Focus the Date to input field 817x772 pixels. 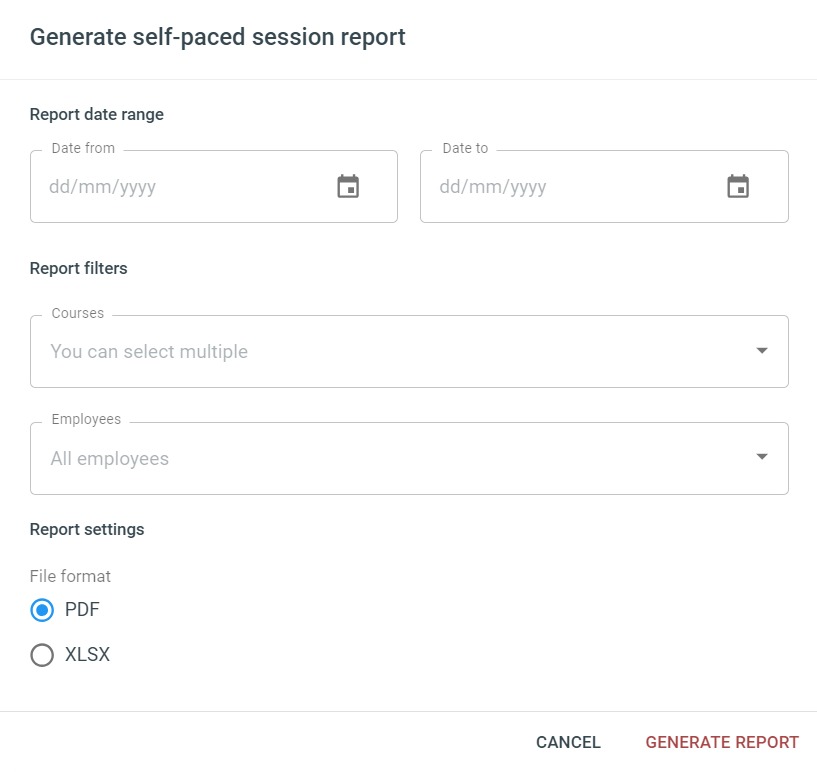(x=604, y=186)
